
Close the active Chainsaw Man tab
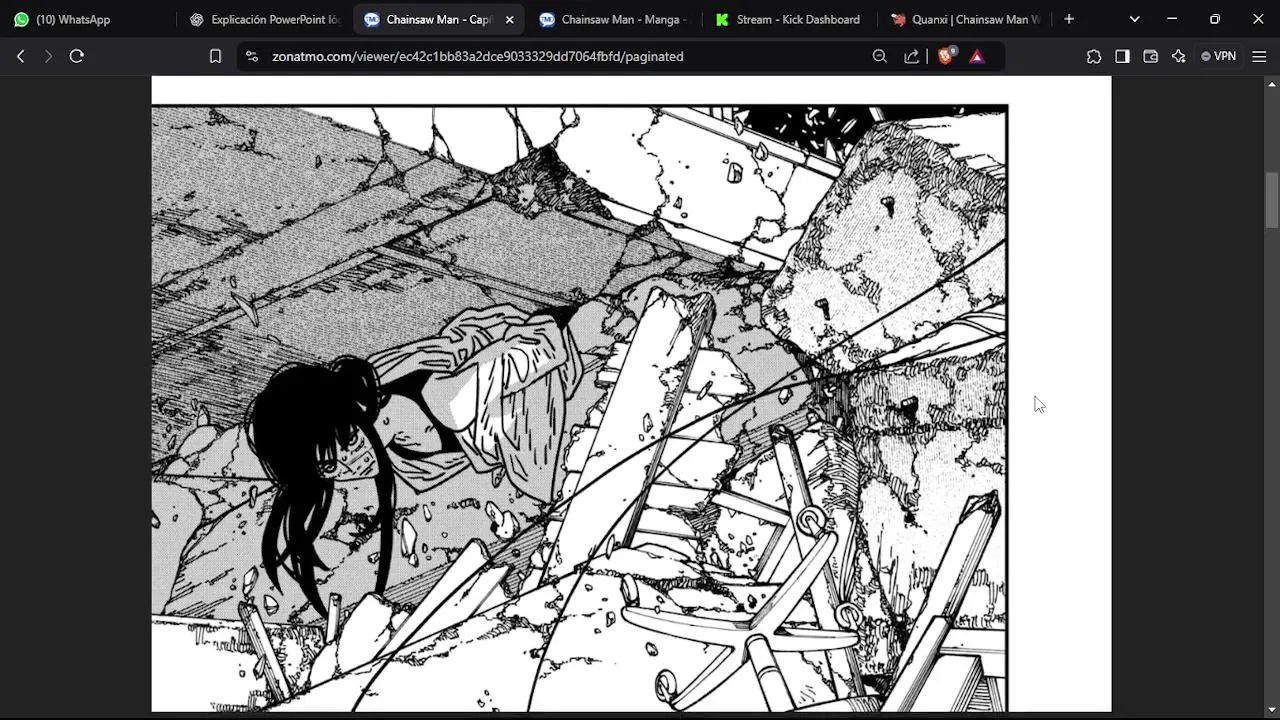tap(510, 19)
